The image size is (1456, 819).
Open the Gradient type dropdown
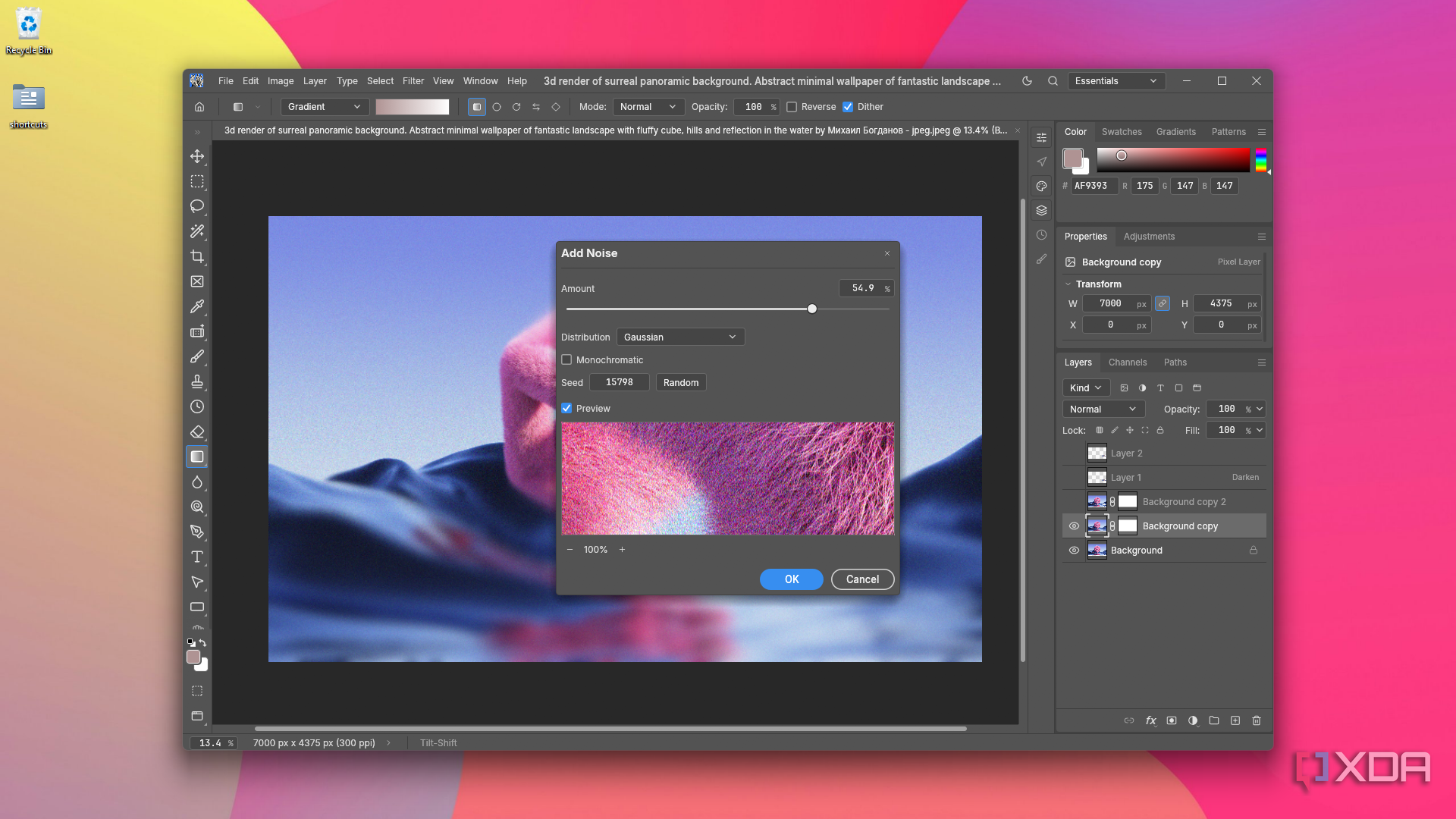[x=325, y=107]
